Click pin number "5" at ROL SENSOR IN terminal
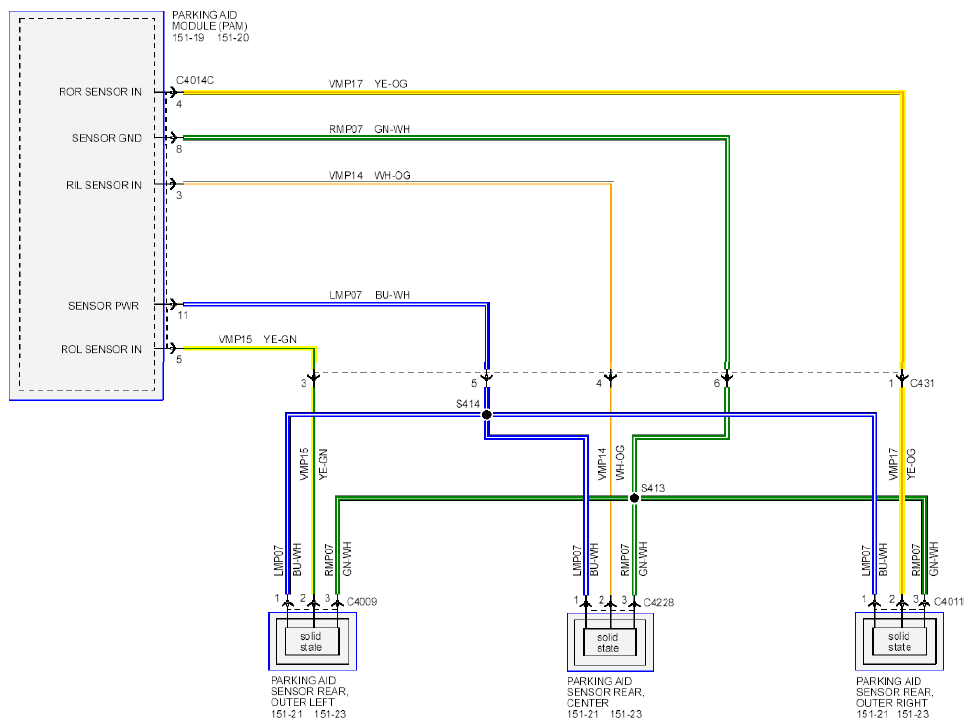973x727 pixels. click(x=179, y=359)
